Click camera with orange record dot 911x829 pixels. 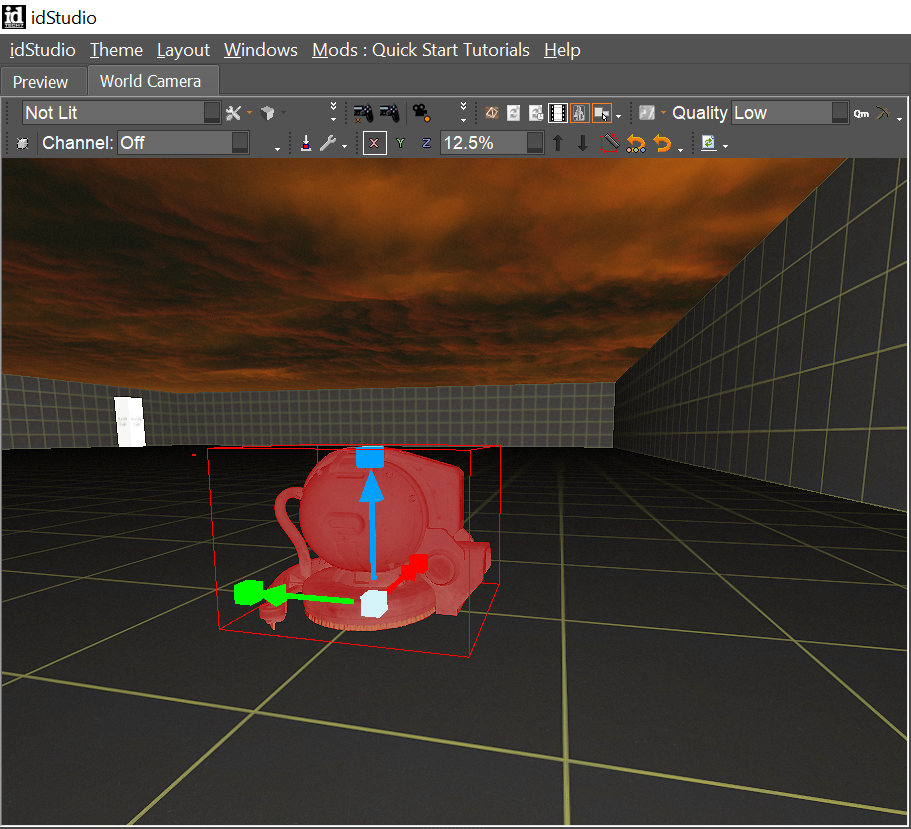point(421,113)
